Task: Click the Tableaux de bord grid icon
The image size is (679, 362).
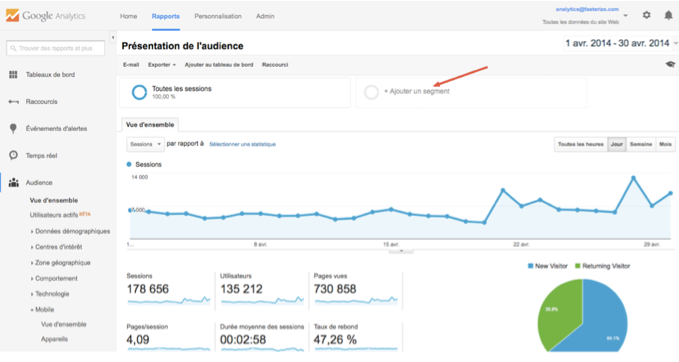Action: (x=13, y=74)
